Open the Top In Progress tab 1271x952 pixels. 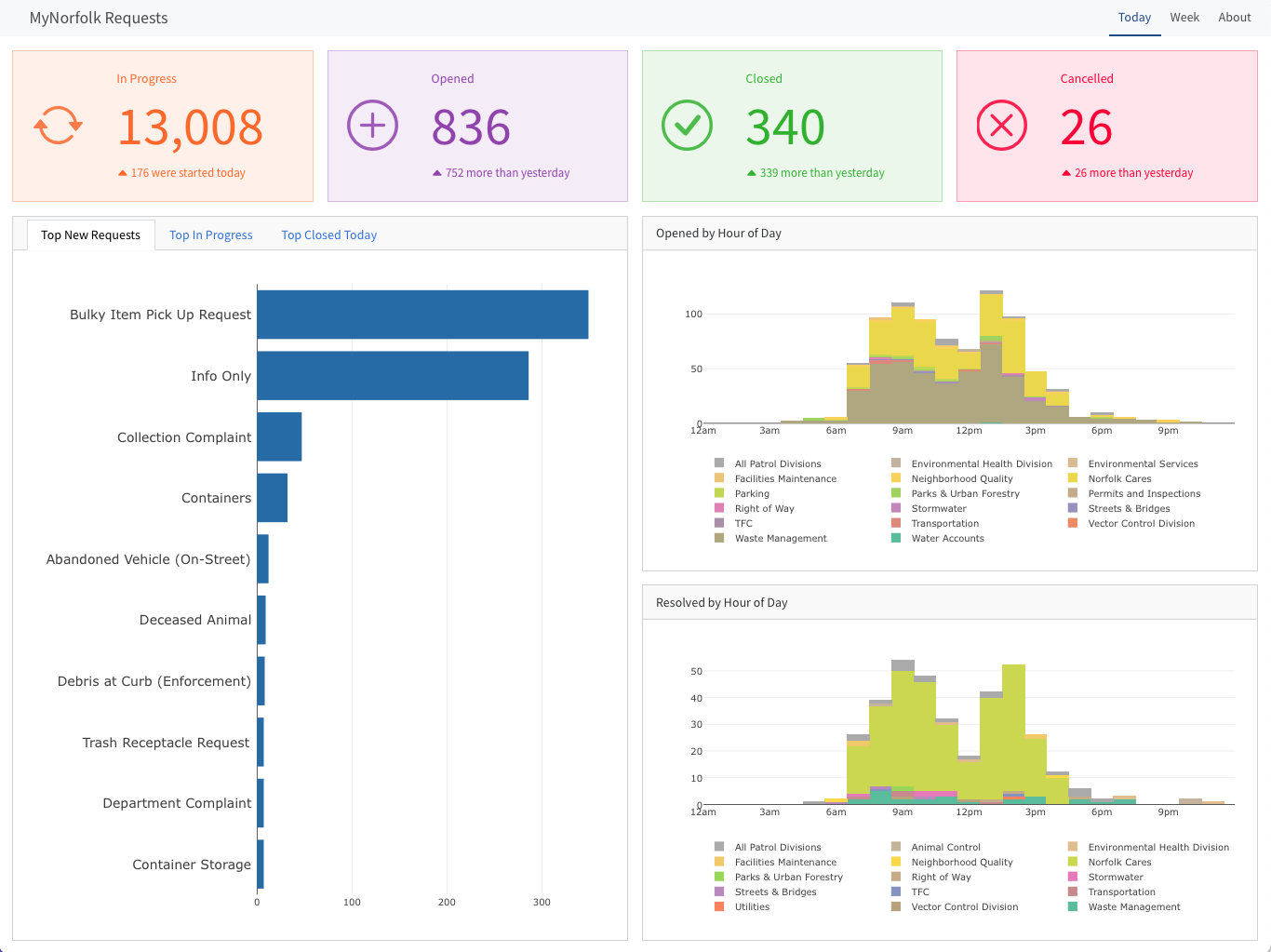[x=210, y=235]
